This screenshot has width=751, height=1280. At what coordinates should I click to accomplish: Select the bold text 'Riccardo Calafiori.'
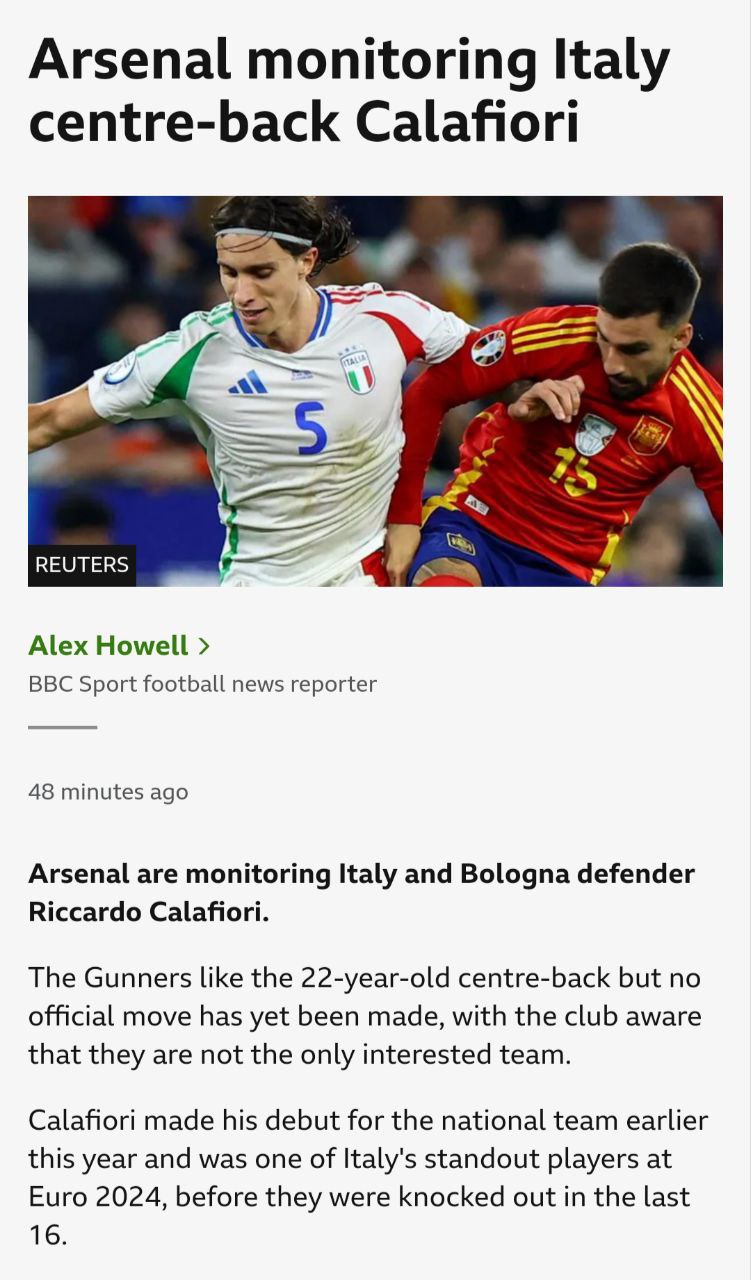[x=148, y=913]
